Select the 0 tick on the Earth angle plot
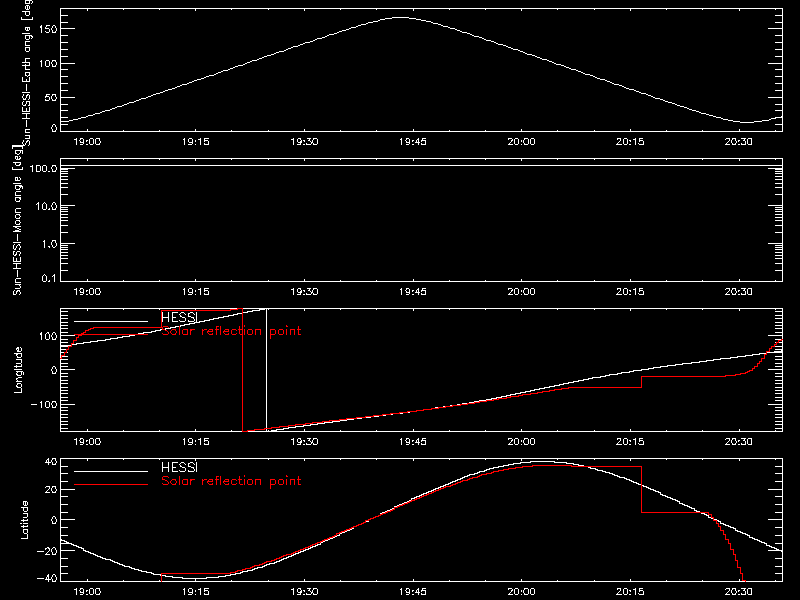800x600 pixels. pyautogui.click(x=54, y=128)
